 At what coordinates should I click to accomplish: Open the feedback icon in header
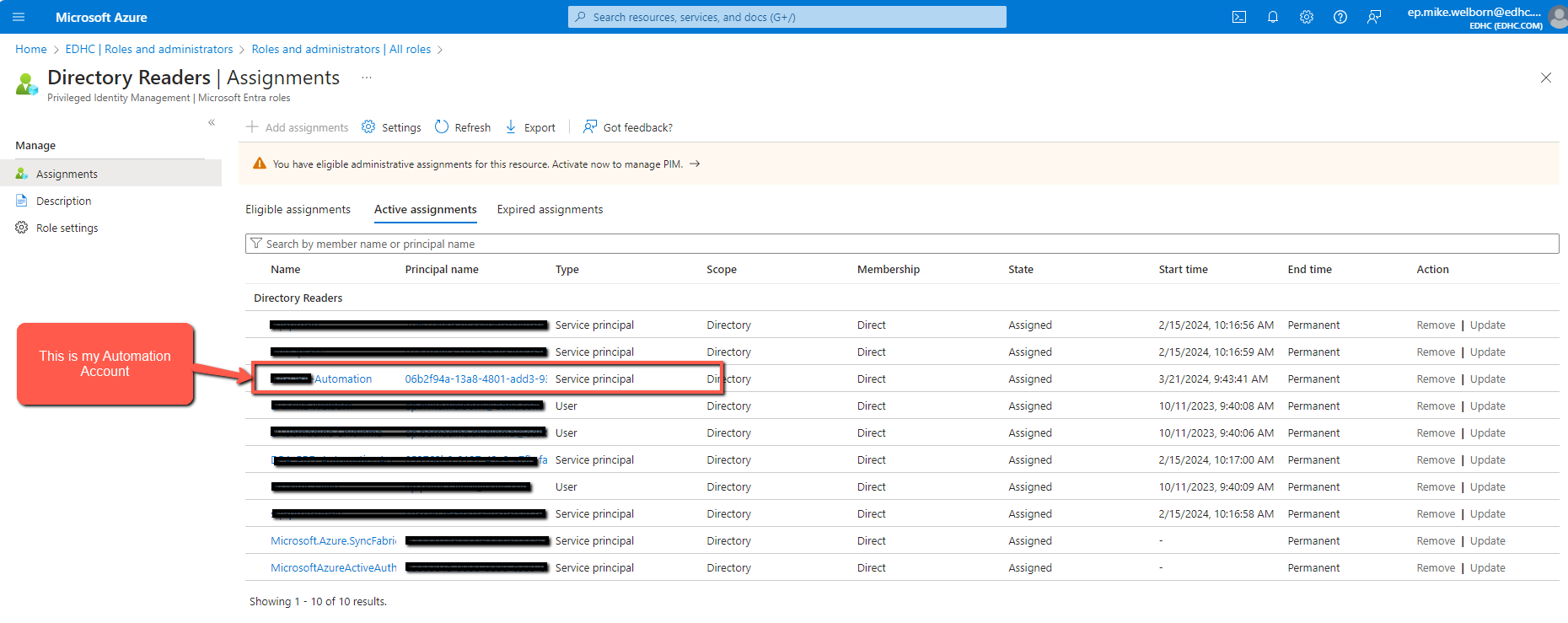pyautogui.click(x=1374, y=17)
